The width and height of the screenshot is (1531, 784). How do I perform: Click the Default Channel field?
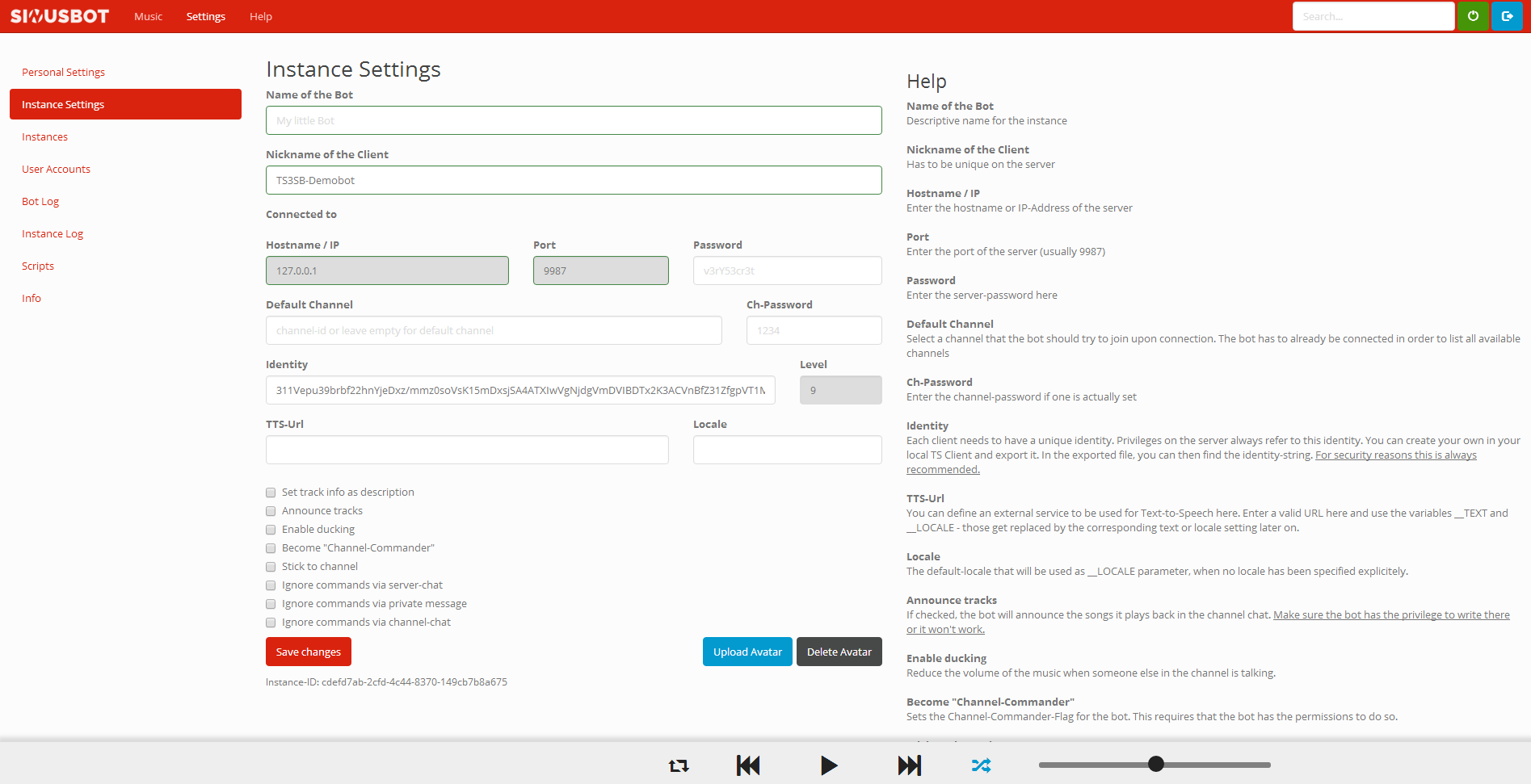click(494, 330)
